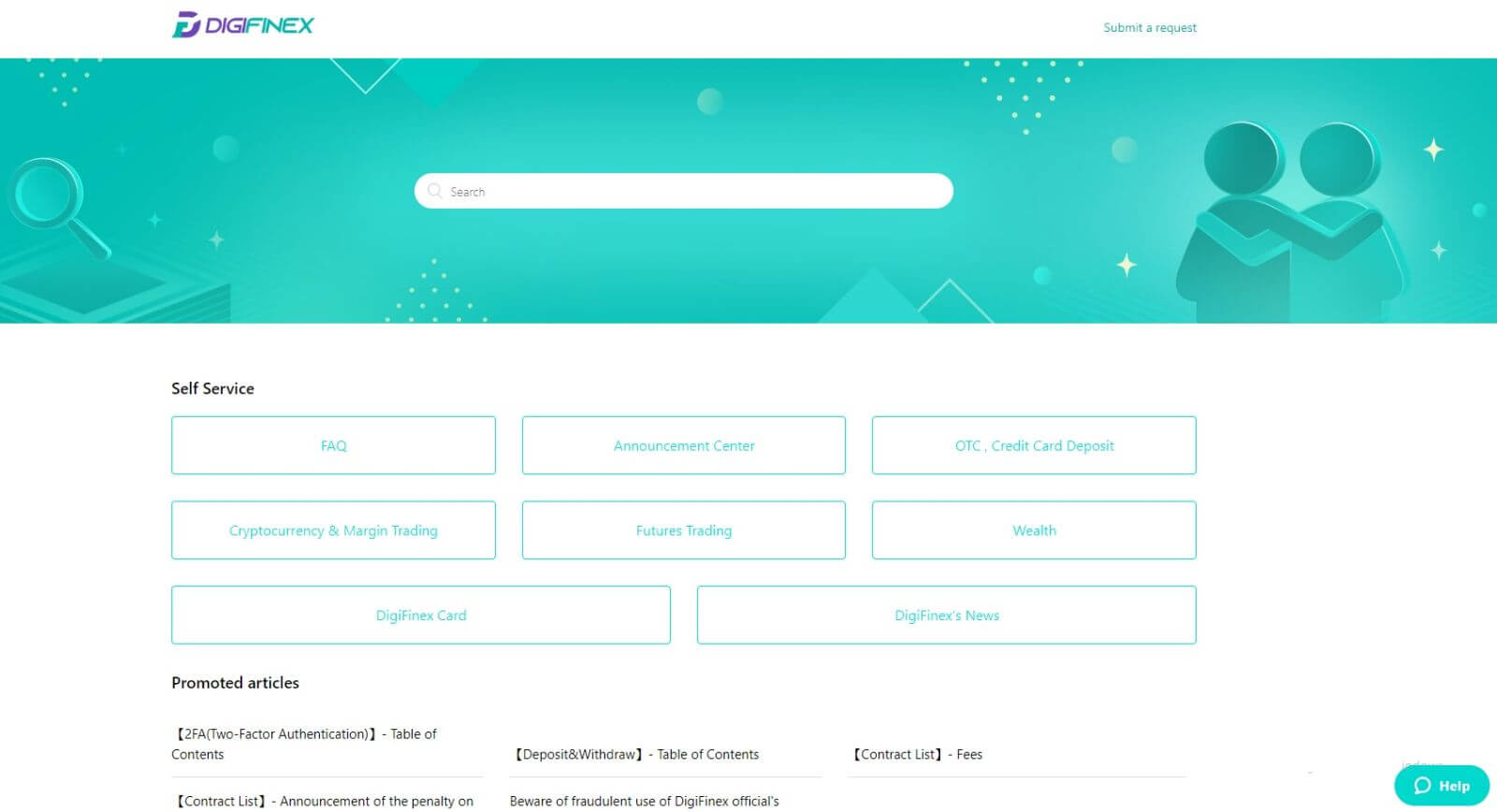Click the Submit a request link
The image size is (1497, 812).
1149,28
